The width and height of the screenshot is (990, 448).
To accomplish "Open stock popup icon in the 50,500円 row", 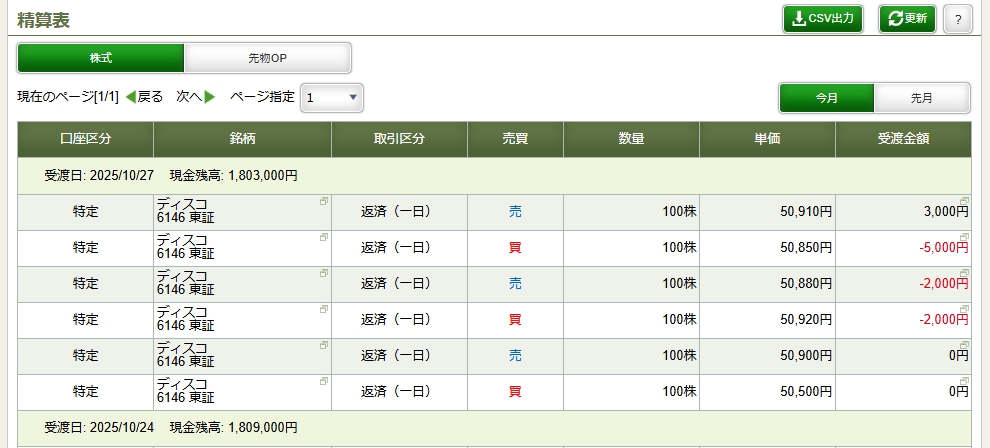I will point(323,382).
